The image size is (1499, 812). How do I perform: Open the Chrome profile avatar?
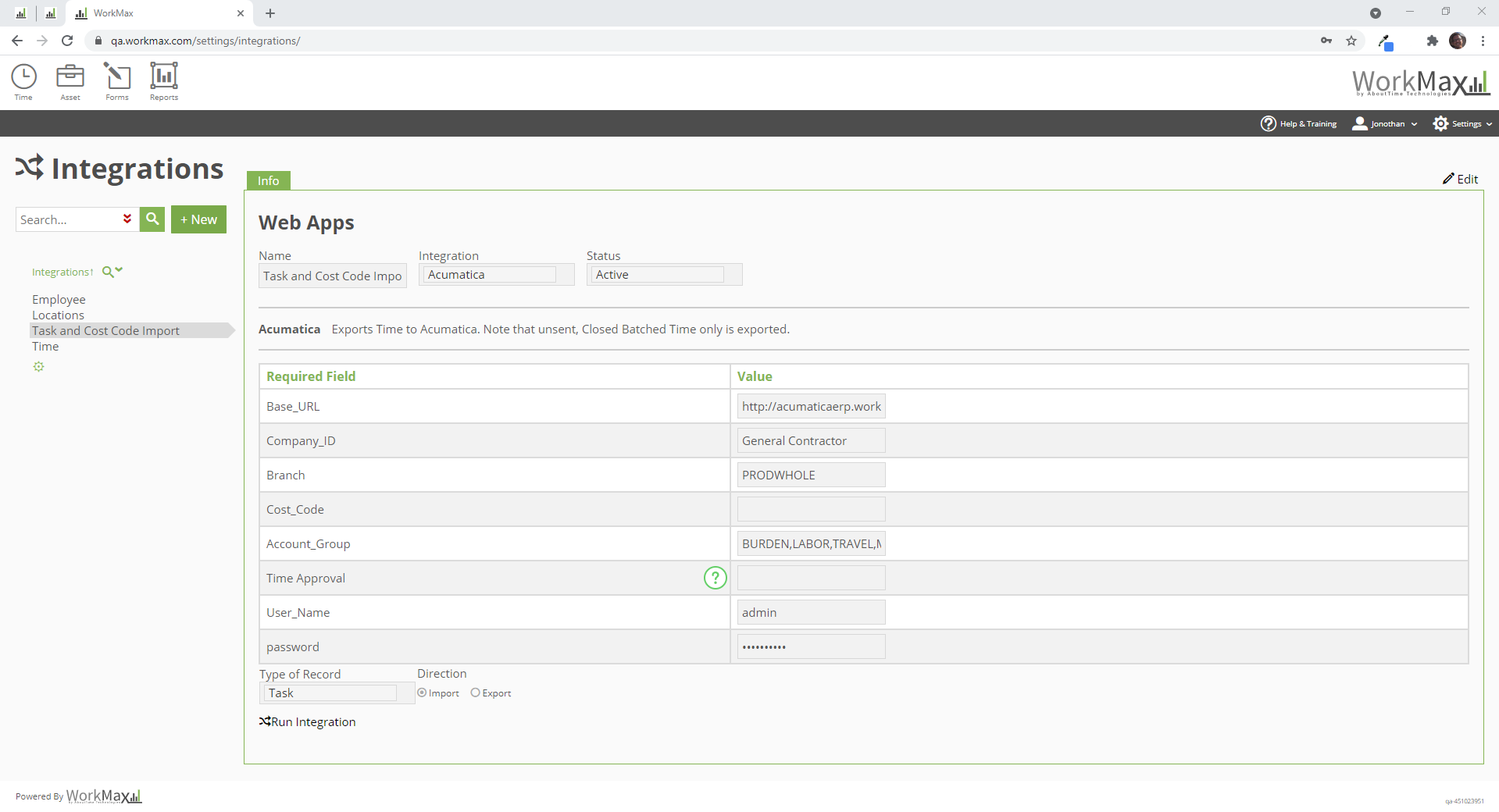[1458, 41]
